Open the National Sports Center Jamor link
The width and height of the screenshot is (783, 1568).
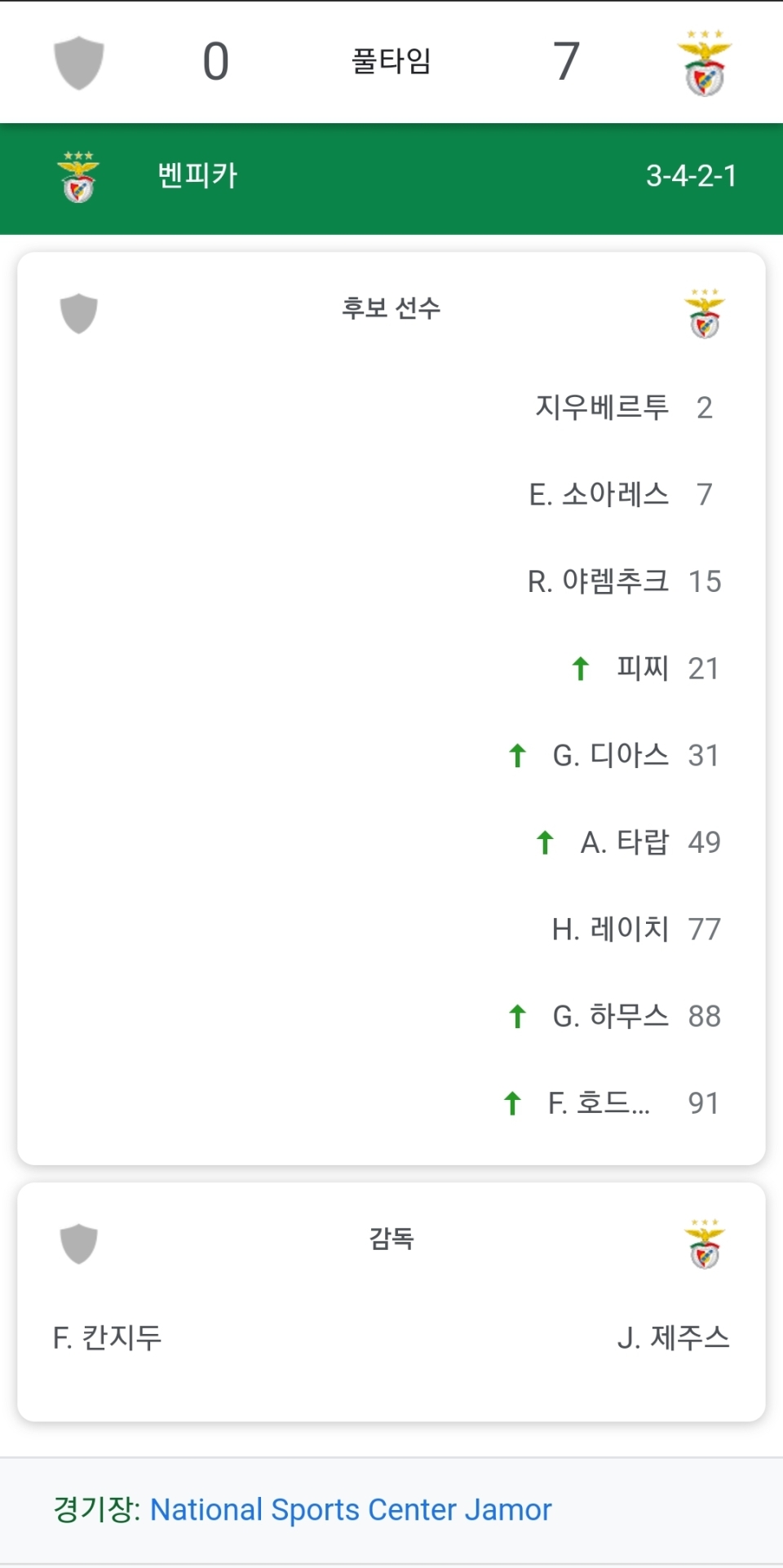tap(351, 1510)
